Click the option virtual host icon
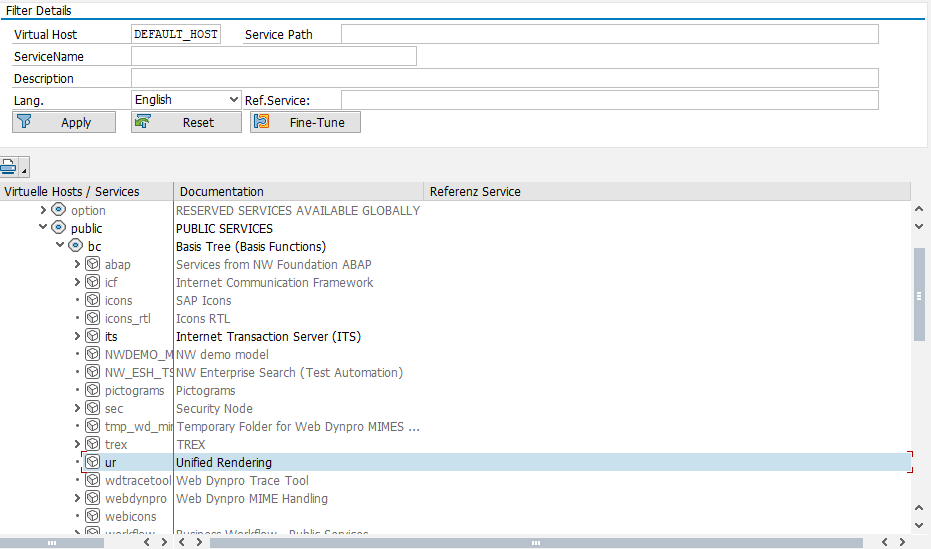The image size is (931, 549). [x=58, y=210]
